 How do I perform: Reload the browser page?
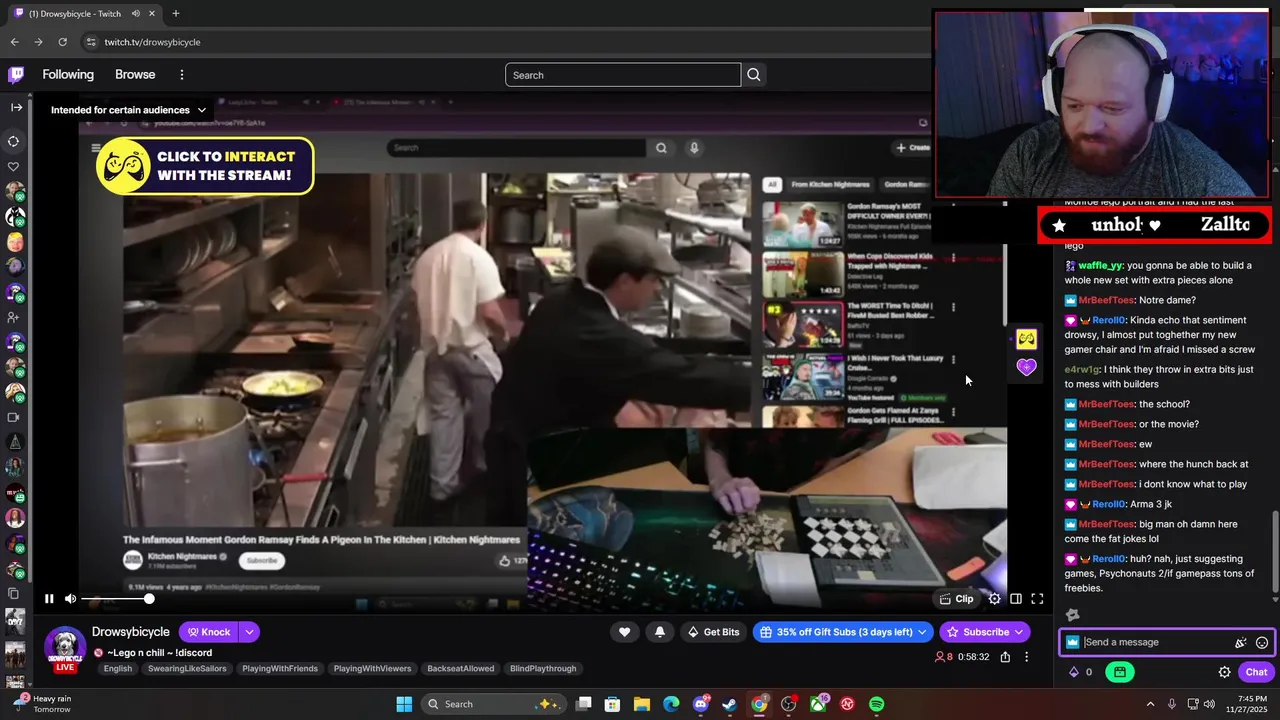62,42
